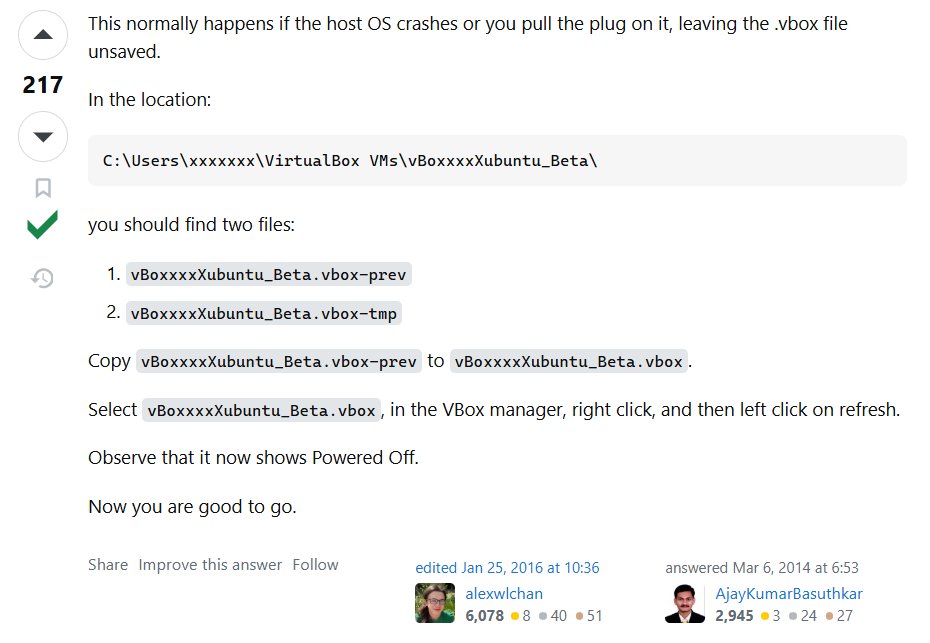Image resolution: width=930 pixels, height=643 pixels.
Task: Open AjayKumarBasuthkar's user profile
Action: point(789,593)
